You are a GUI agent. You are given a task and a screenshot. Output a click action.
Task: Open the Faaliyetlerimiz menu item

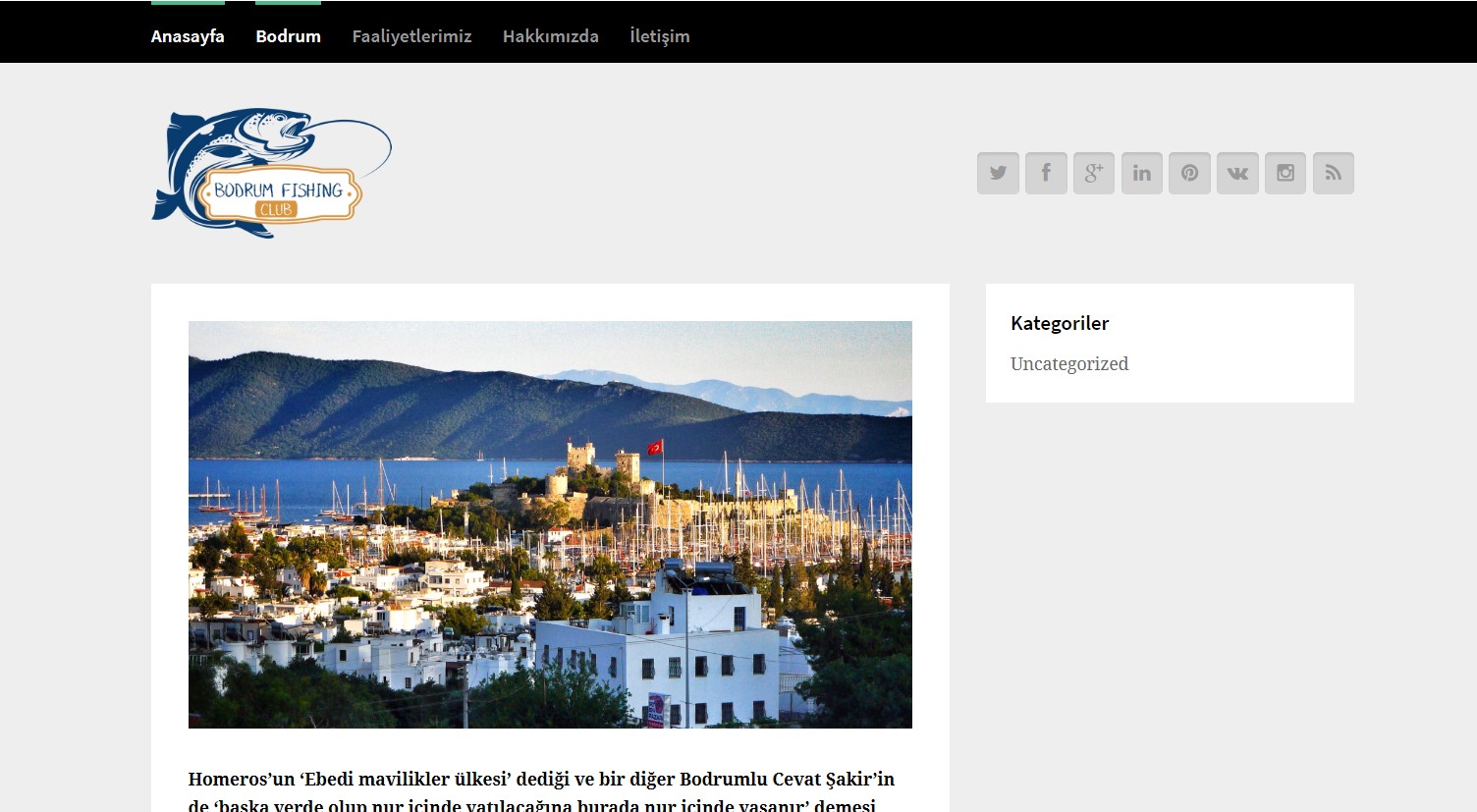click(x=411, y=36)
